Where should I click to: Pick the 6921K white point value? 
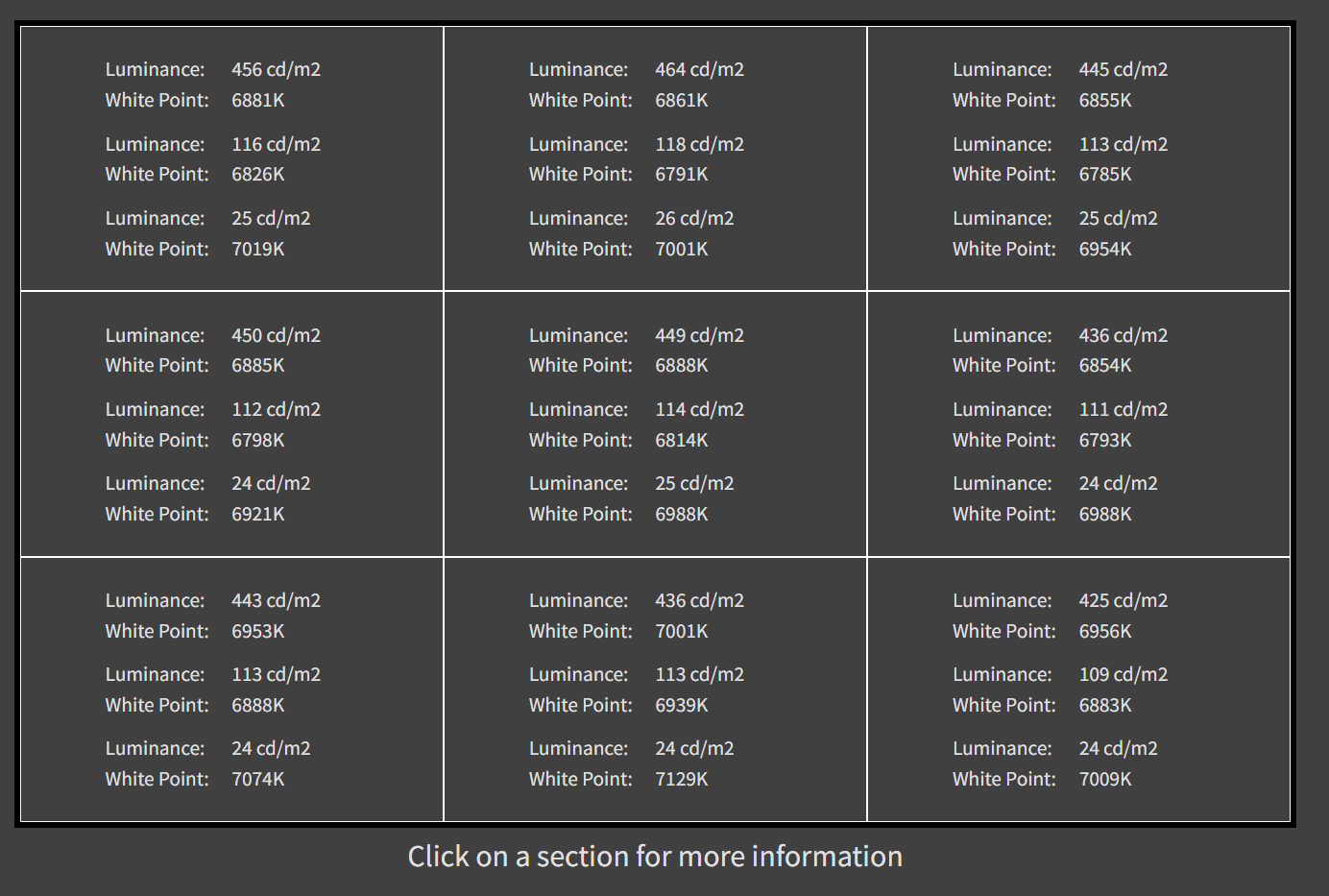[258, 514]
